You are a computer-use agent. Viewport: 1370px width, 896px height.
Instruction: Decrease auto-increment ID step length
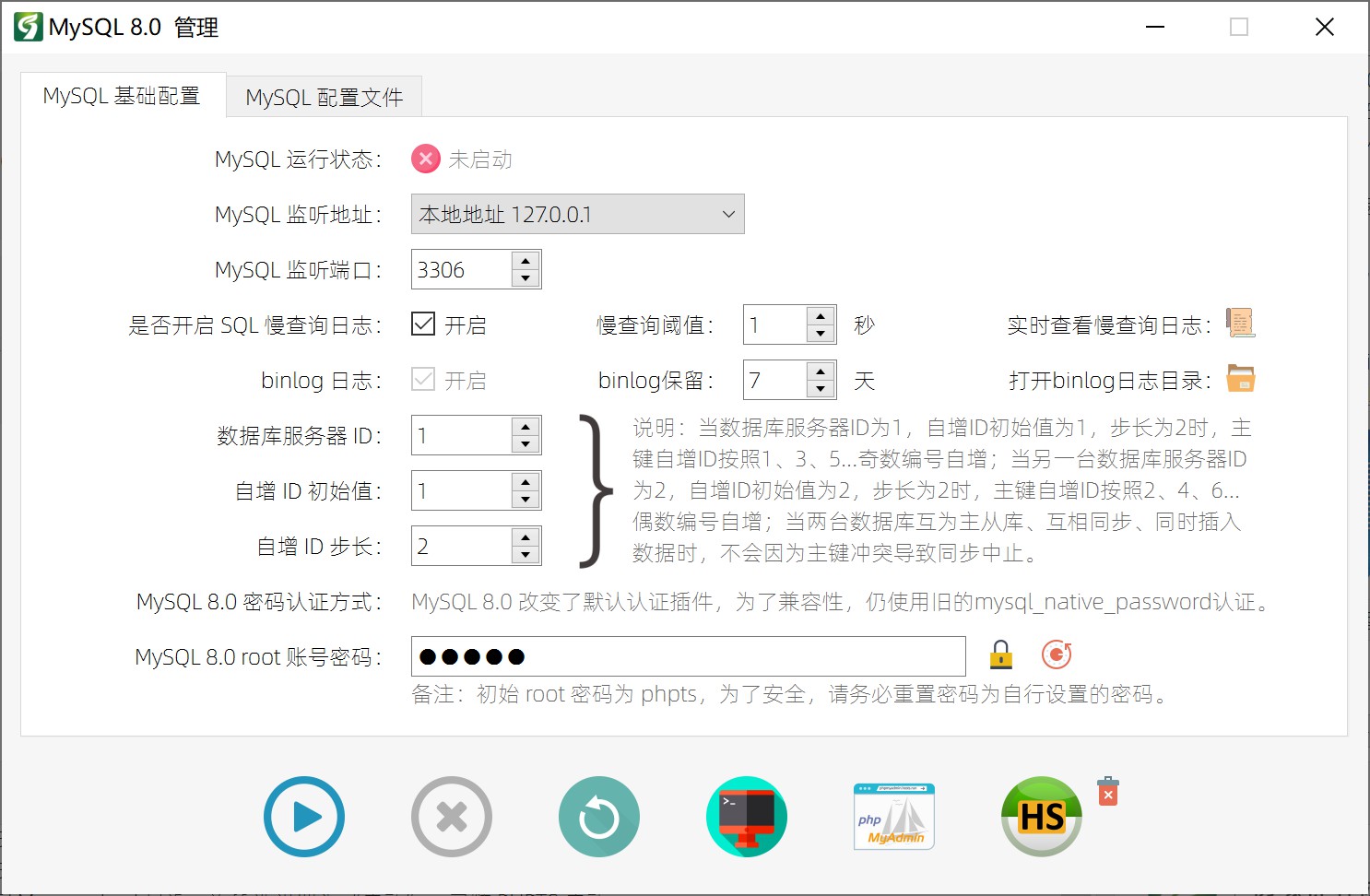pyautogui.click(x=526, y=555)
